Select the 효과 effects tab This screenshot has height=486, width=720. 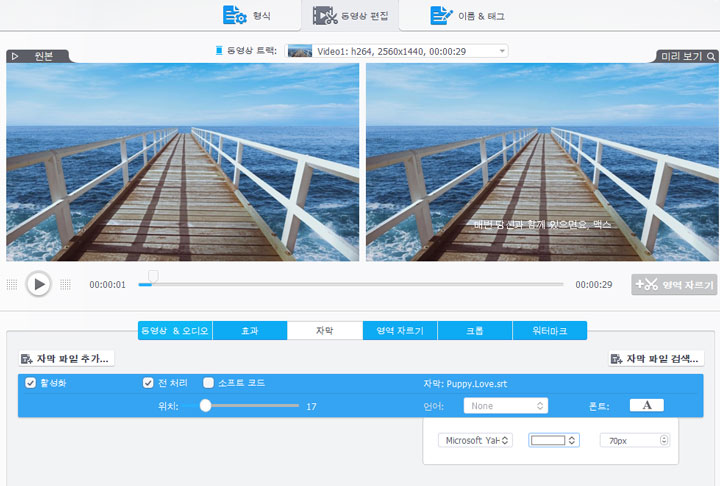tap(250, 330)
